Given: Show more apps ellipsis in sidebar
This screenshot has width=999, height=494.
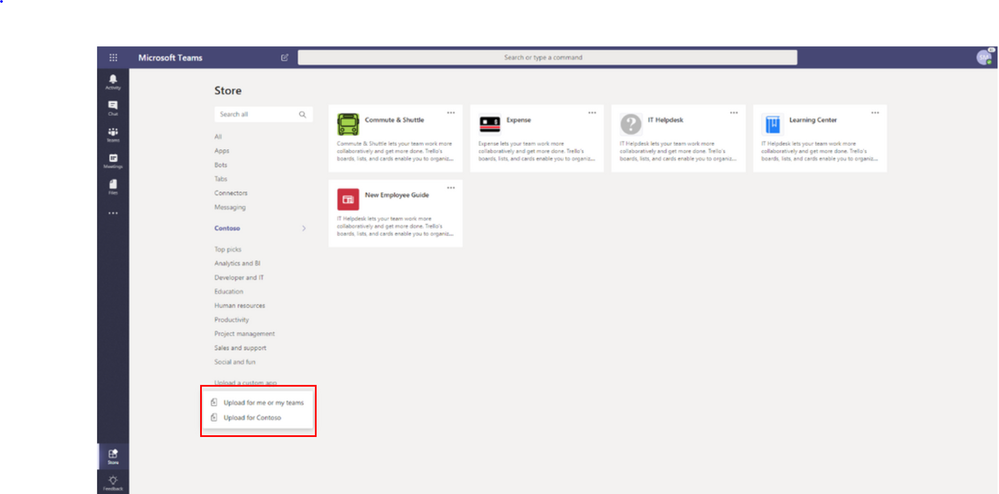Looking at the screenshot, I should click(x=113, y=214).
